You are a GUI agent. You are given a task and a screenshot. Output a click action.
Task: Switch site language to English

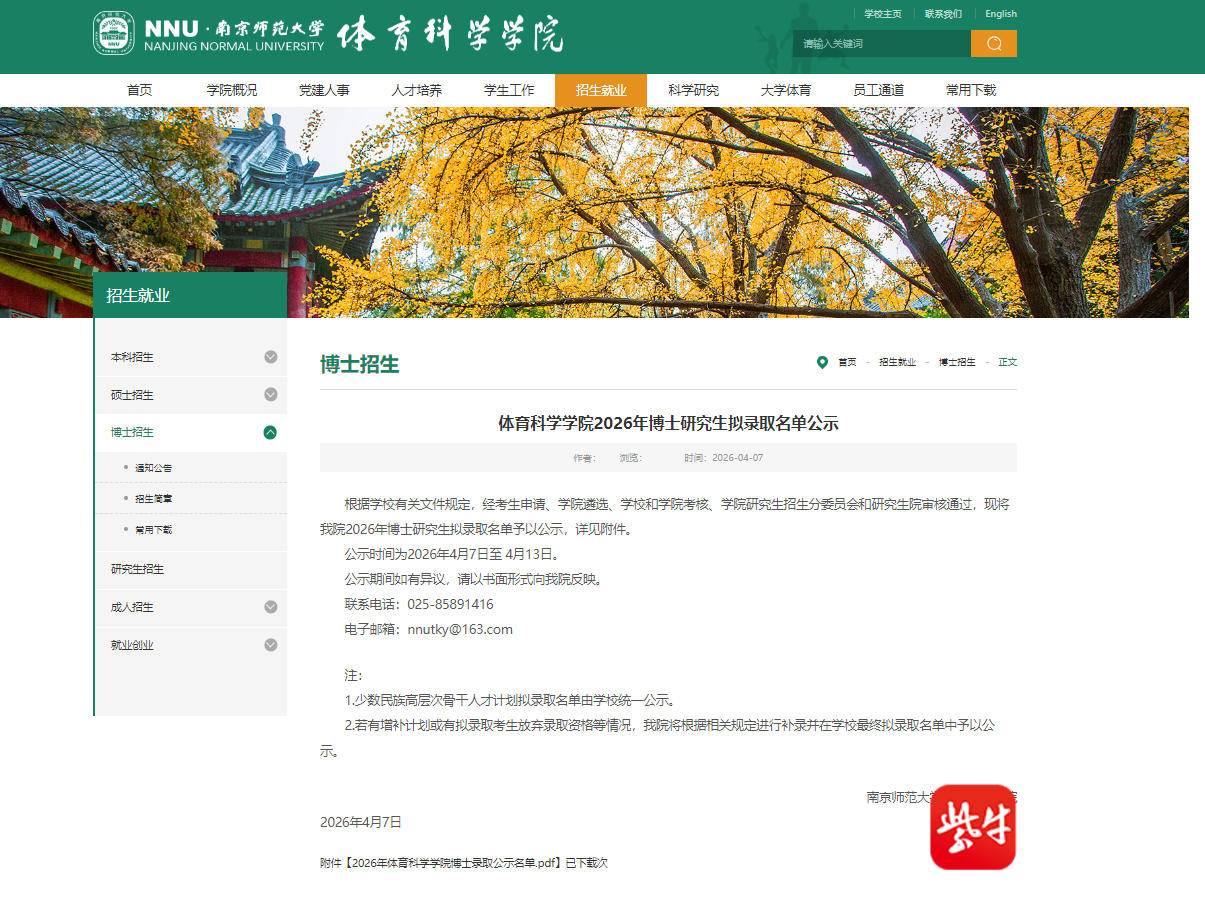click(1000, 14)
